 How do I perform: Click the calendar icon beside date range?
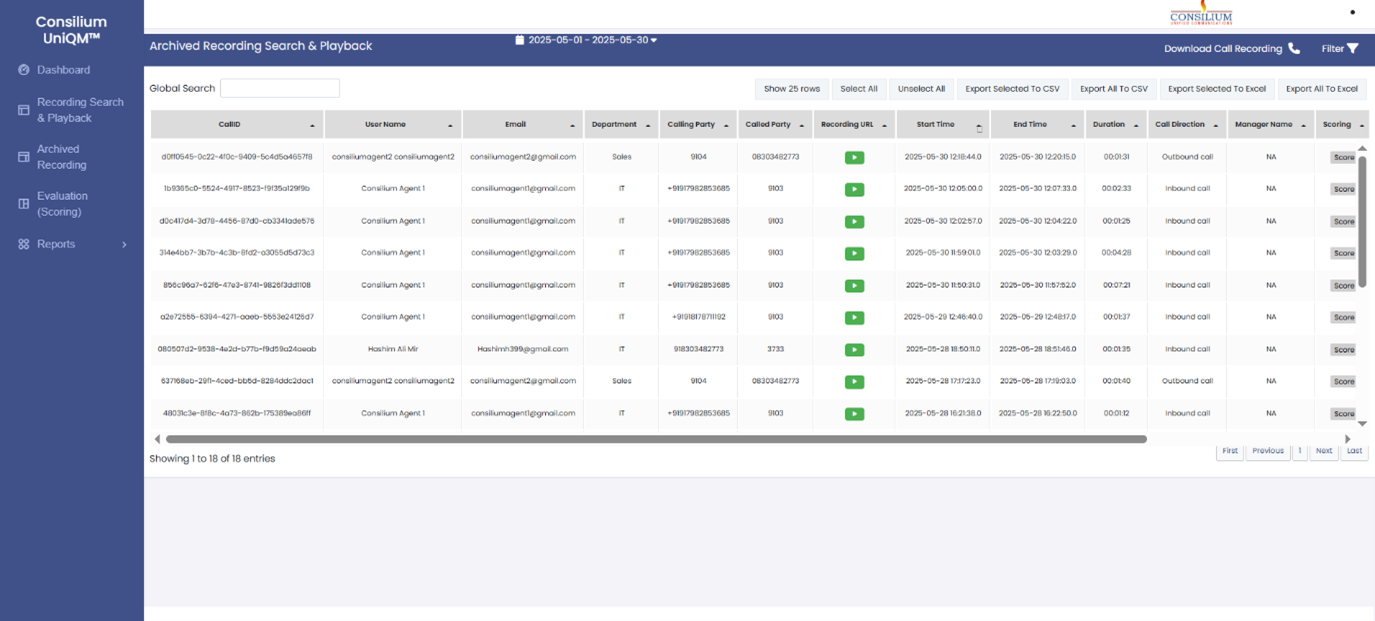tap(519, 40)
